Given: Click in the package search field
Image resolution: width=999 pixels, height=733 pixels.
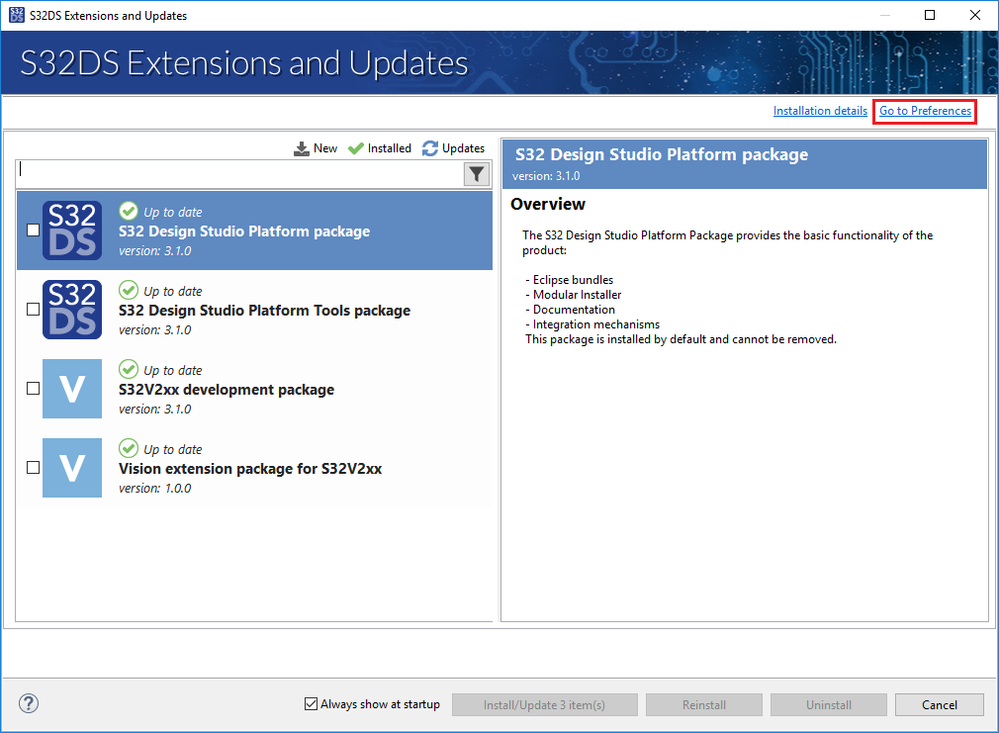Looking at the screenshot, I should [x=240, y=174].
